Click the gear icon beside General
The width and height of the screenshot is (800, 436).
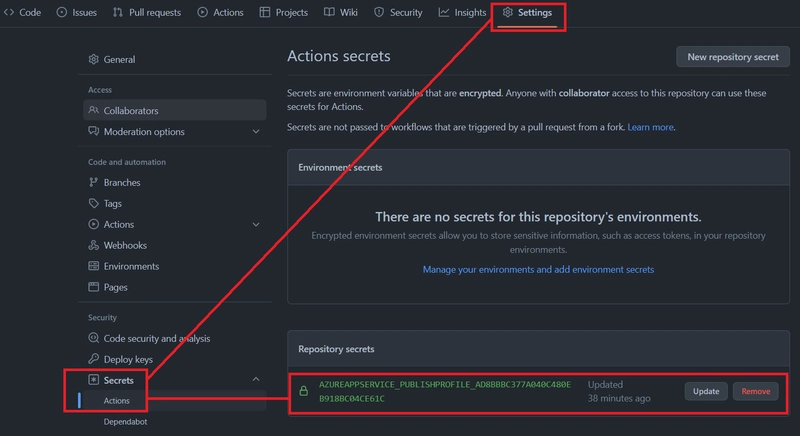[94, 60]
